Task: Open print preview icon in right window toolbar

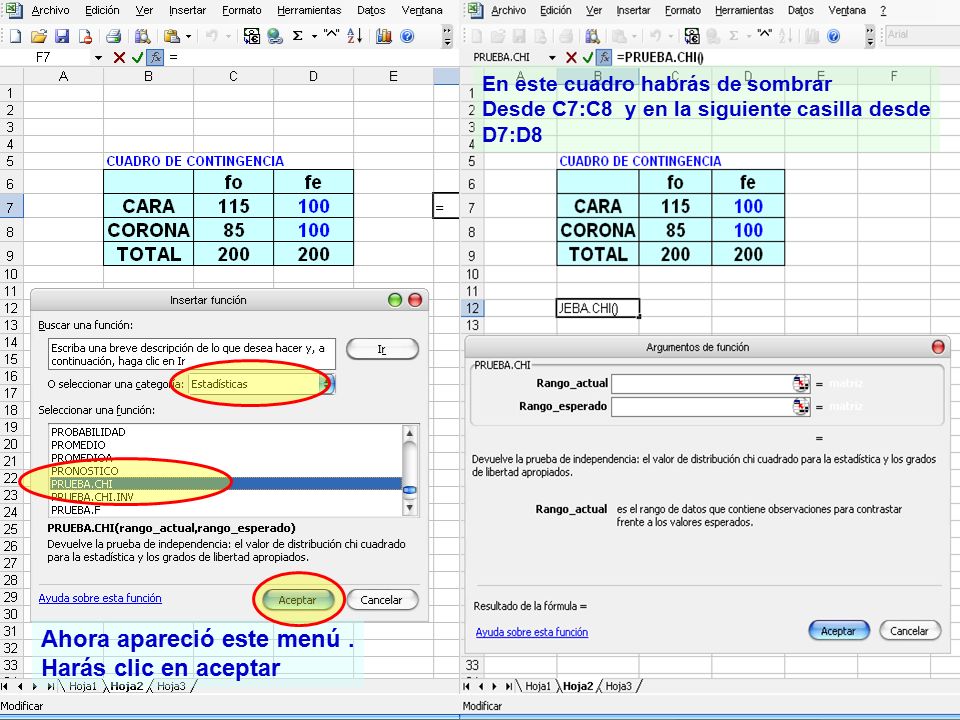Action: point(593,36)
